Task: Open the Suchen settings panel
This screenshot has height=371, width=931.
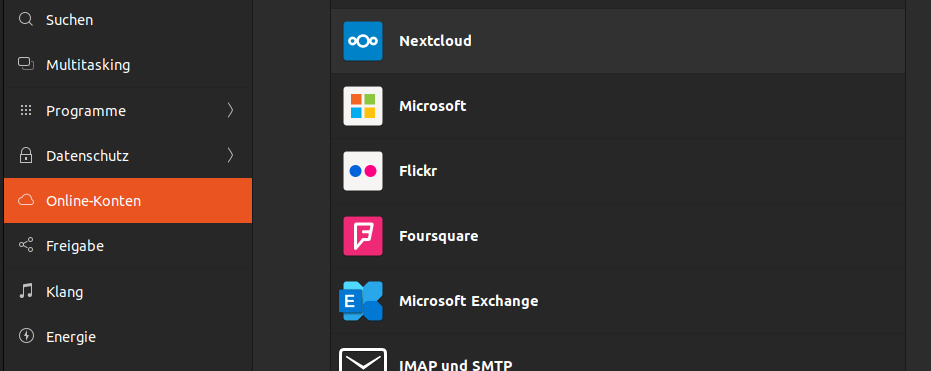Action: pos(128,20)
